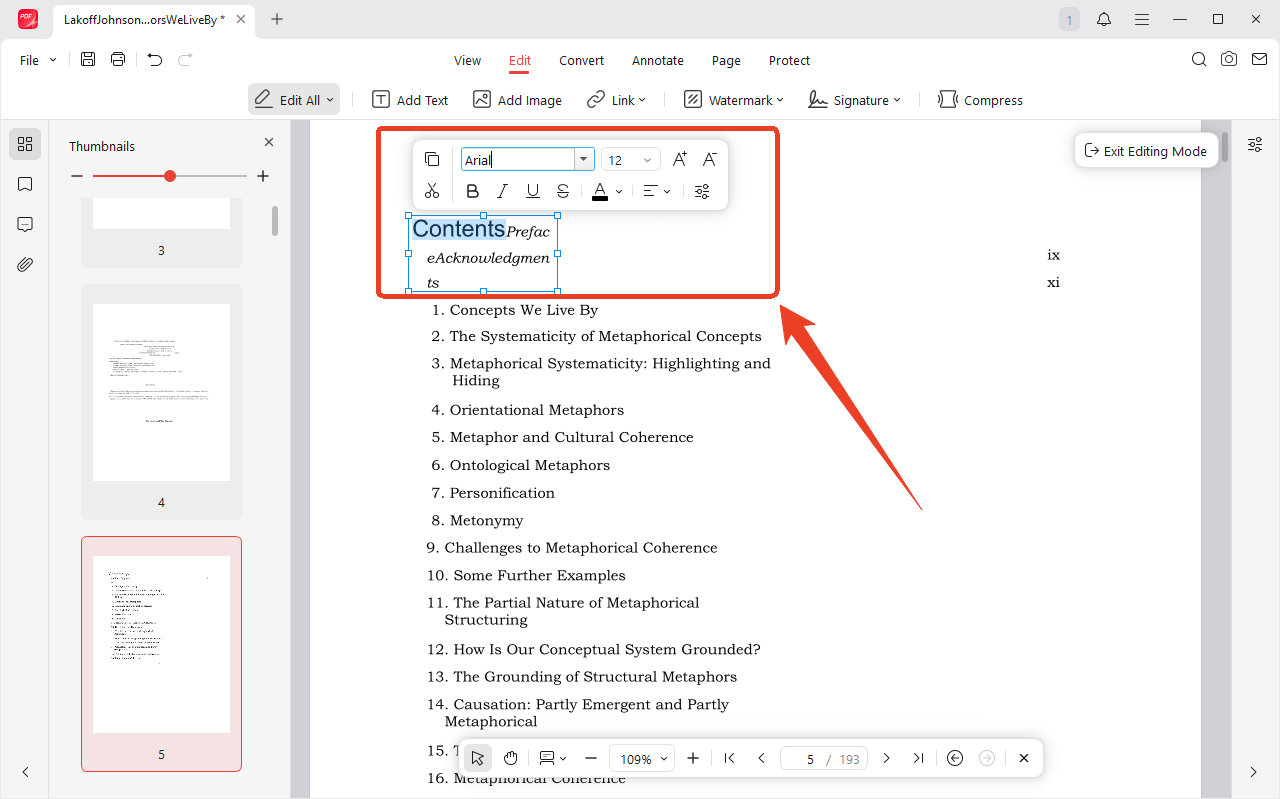Screen dimensions: 1280x799
Task: Click the font color swatch A
Action: click(x=600, y=191)
